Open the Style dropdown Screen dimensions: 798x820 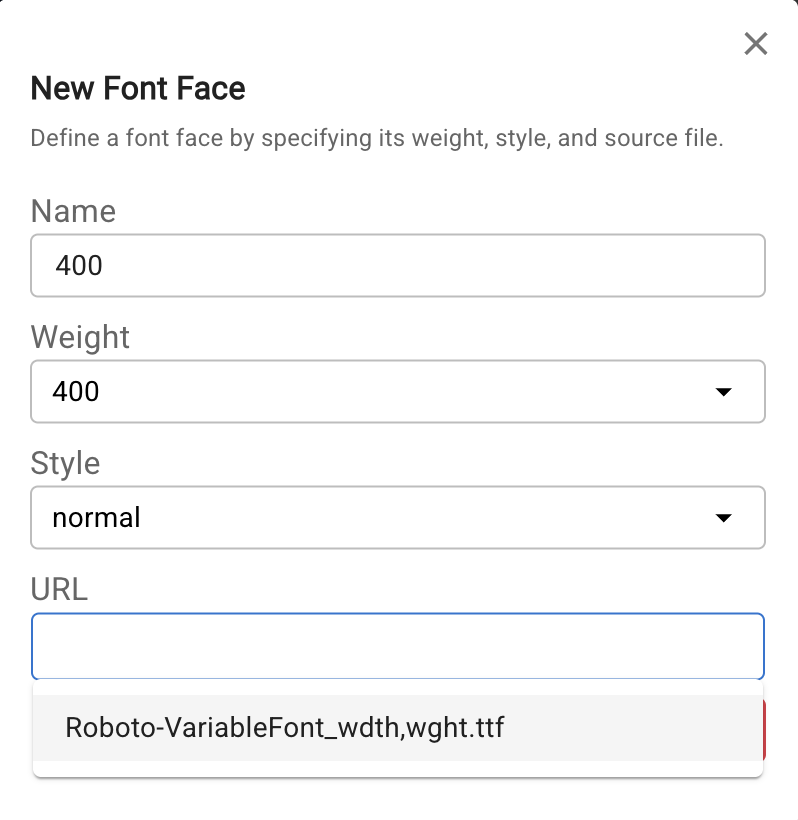[x=398, y=517]
